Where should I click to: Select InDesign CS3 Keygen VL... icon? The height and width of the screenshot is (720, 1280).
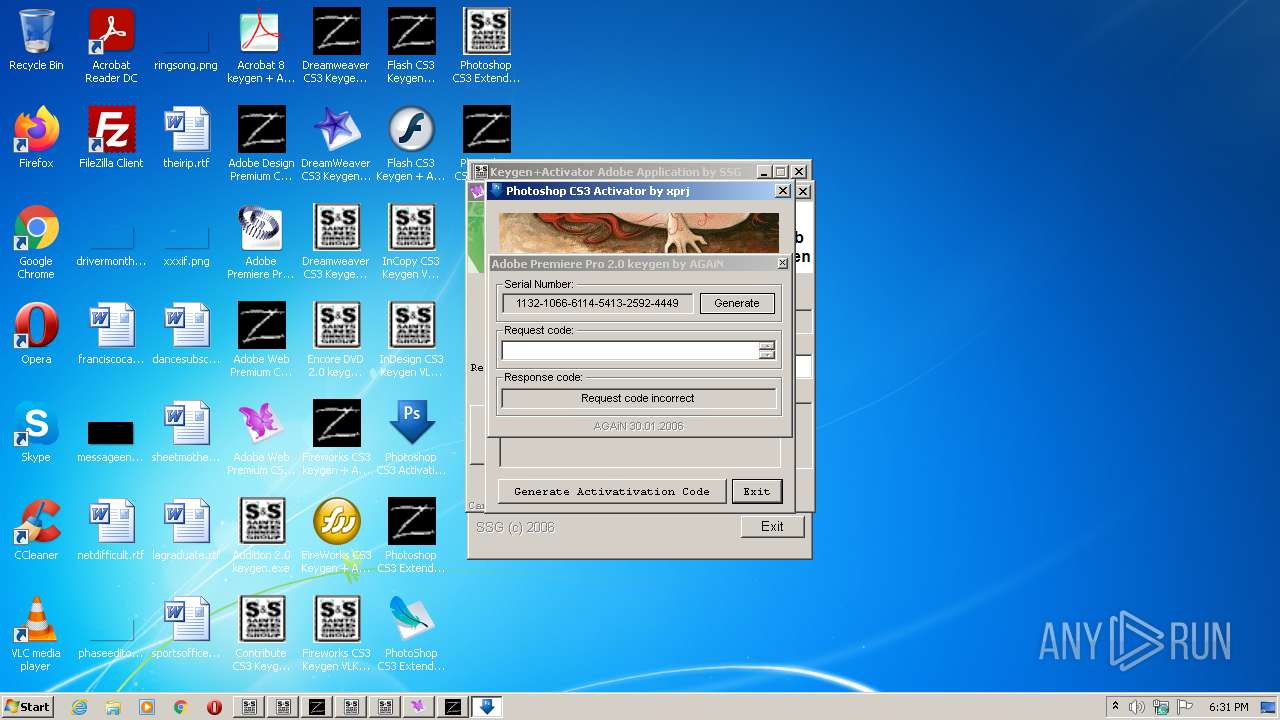411,339
